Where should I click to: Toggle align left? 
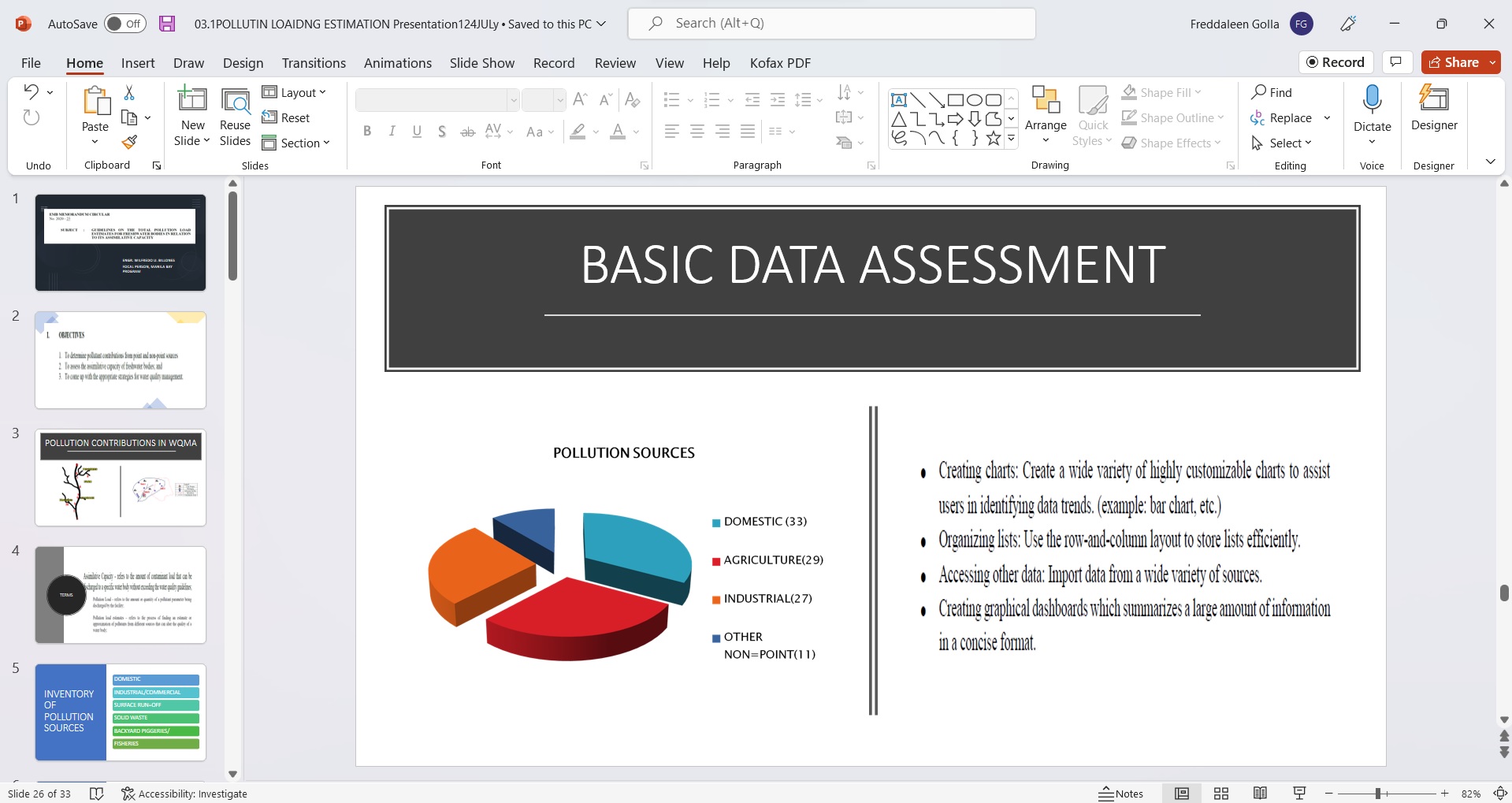672,132
